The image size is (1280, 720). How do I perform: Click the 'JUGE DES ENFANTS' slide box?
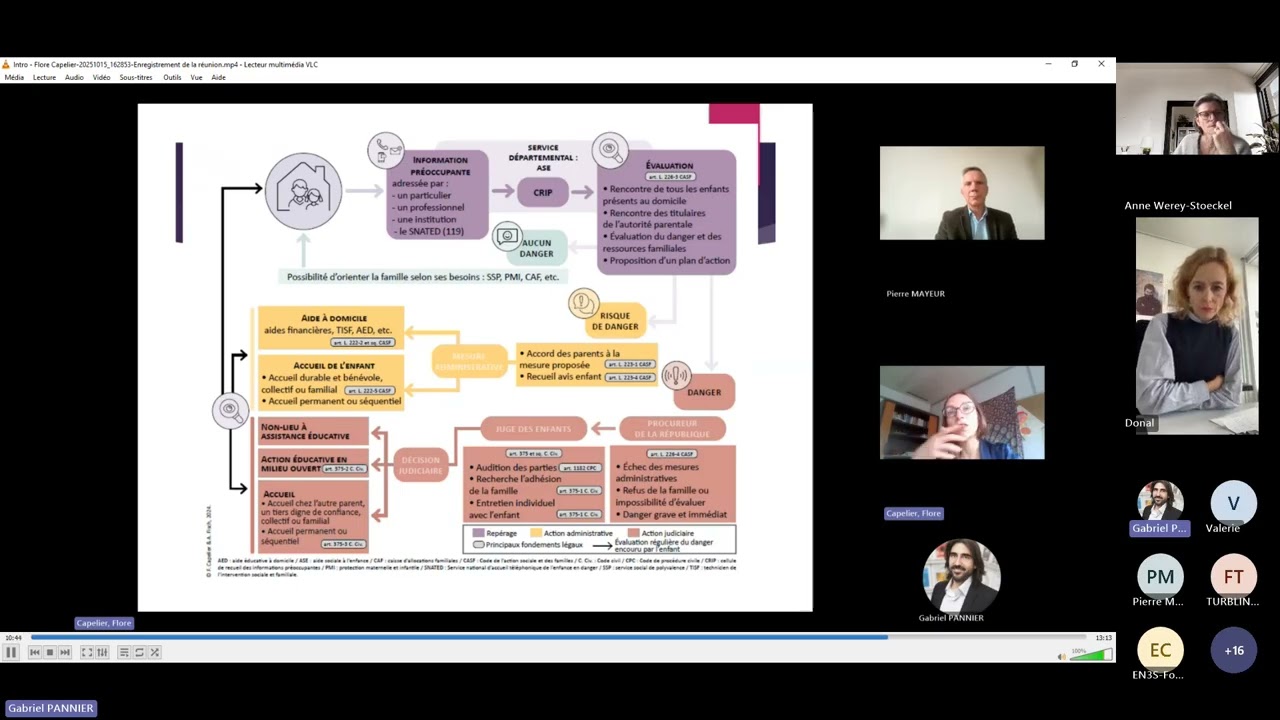click(533, 429)
